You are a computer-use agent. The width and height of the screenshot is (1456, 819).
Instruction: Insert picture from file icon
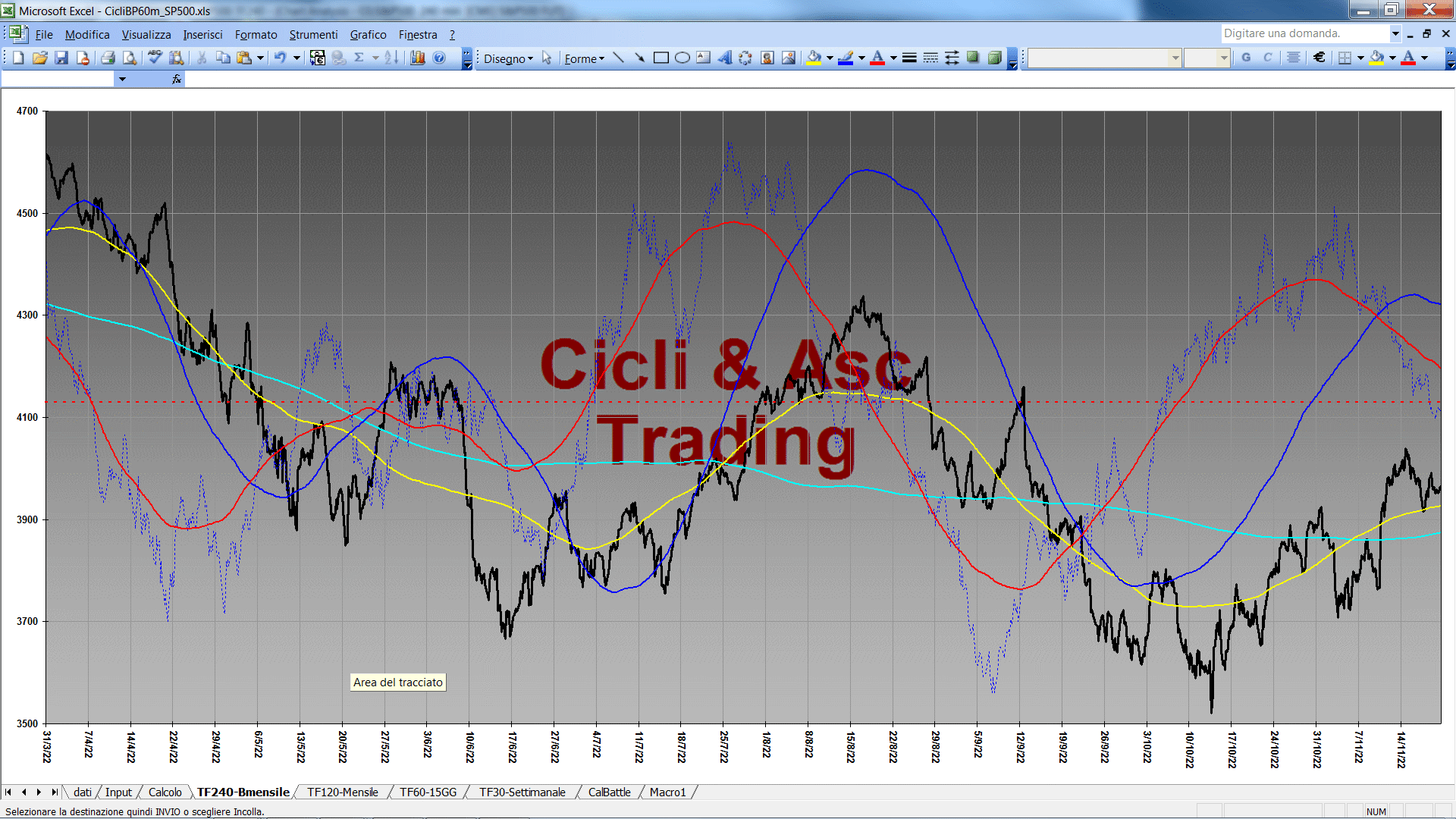789,58
